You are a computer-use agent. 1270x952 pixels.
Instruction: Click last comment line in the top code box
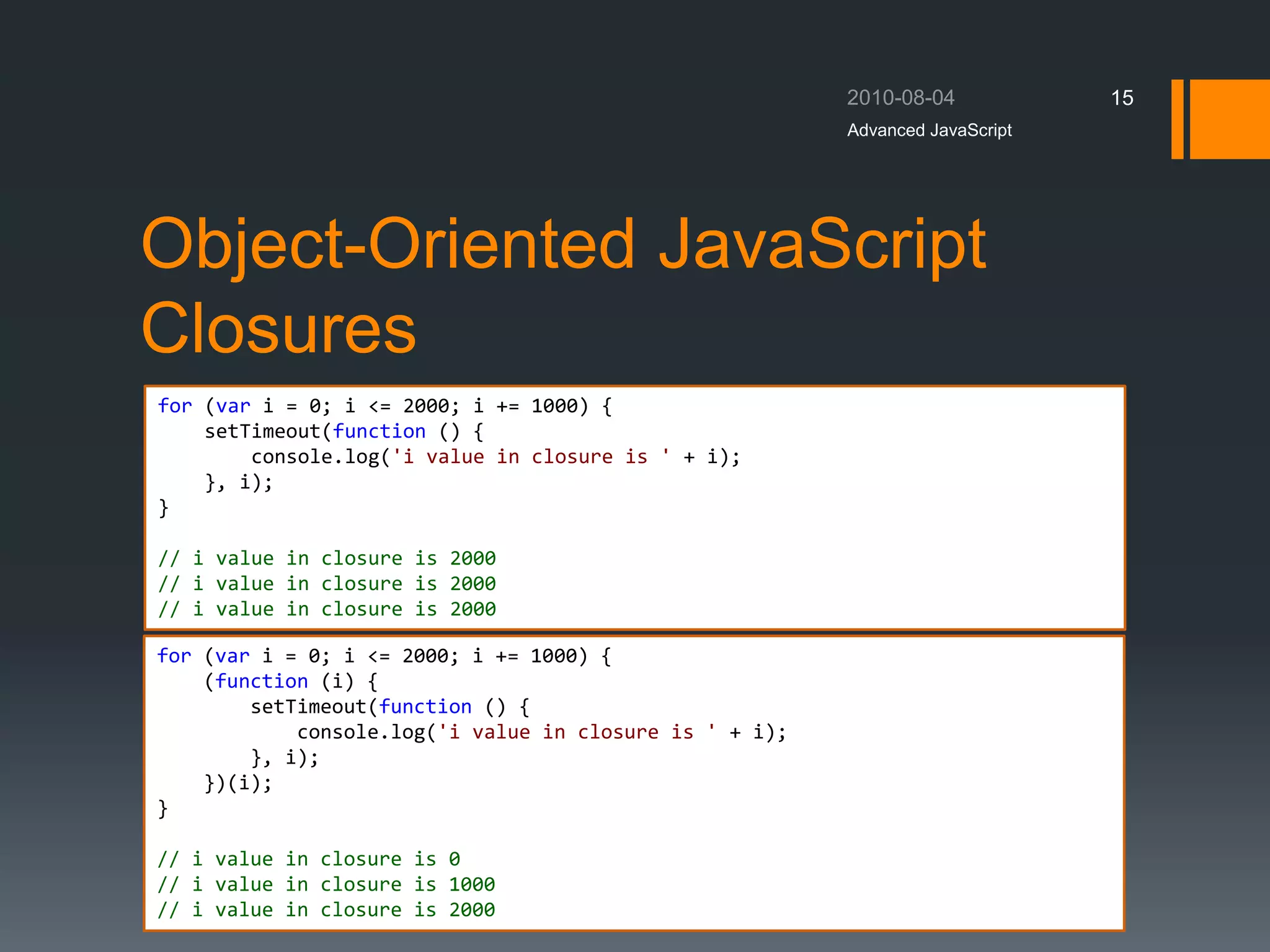327,609
